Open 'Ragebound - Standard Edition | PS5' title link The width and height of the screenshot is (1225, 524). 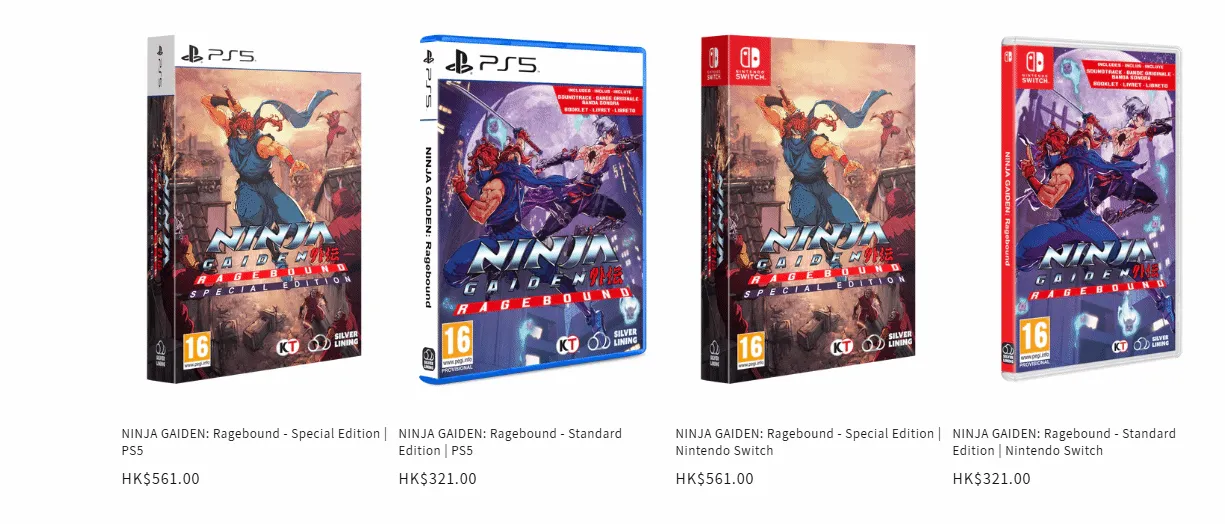click(510, 442)
